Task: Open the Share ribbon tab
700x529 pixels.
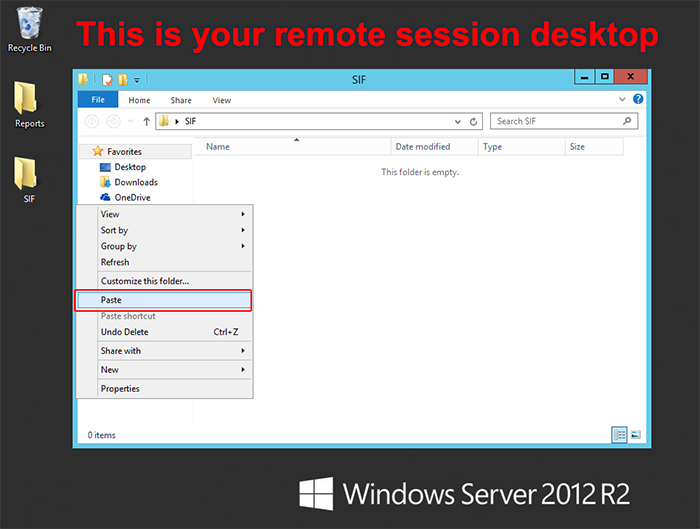Action: coord(181,100)
